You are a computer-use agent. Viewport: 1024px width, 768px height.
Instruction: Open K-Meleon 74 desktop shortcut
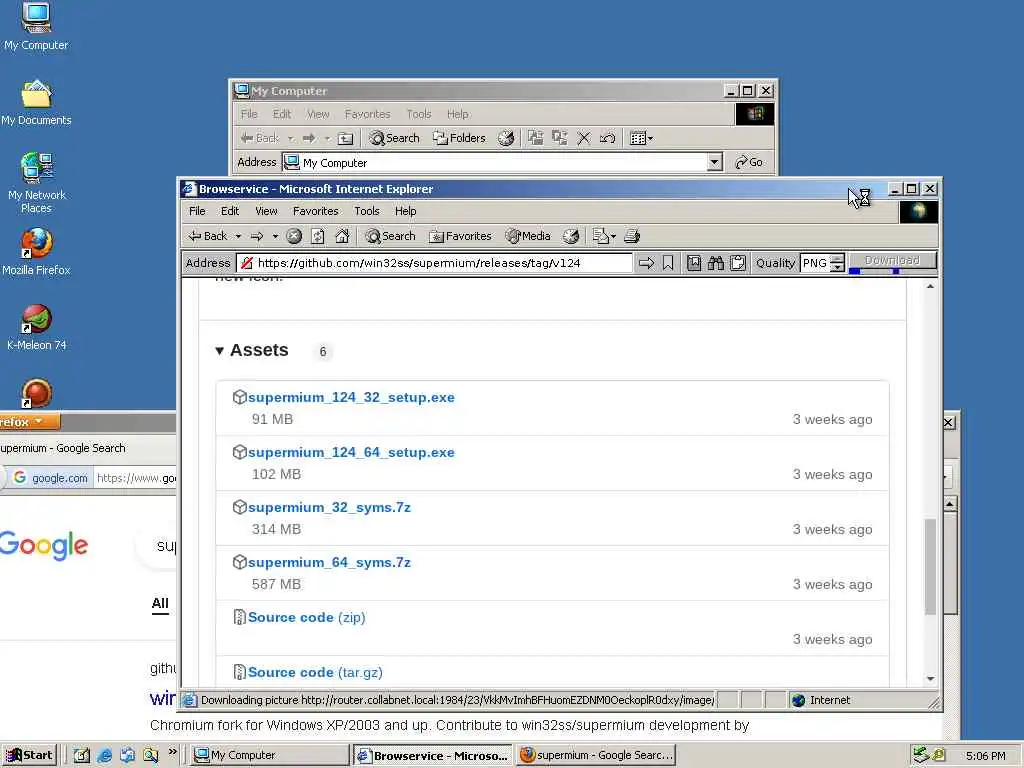pyautogui.click(x=37, y=327)
